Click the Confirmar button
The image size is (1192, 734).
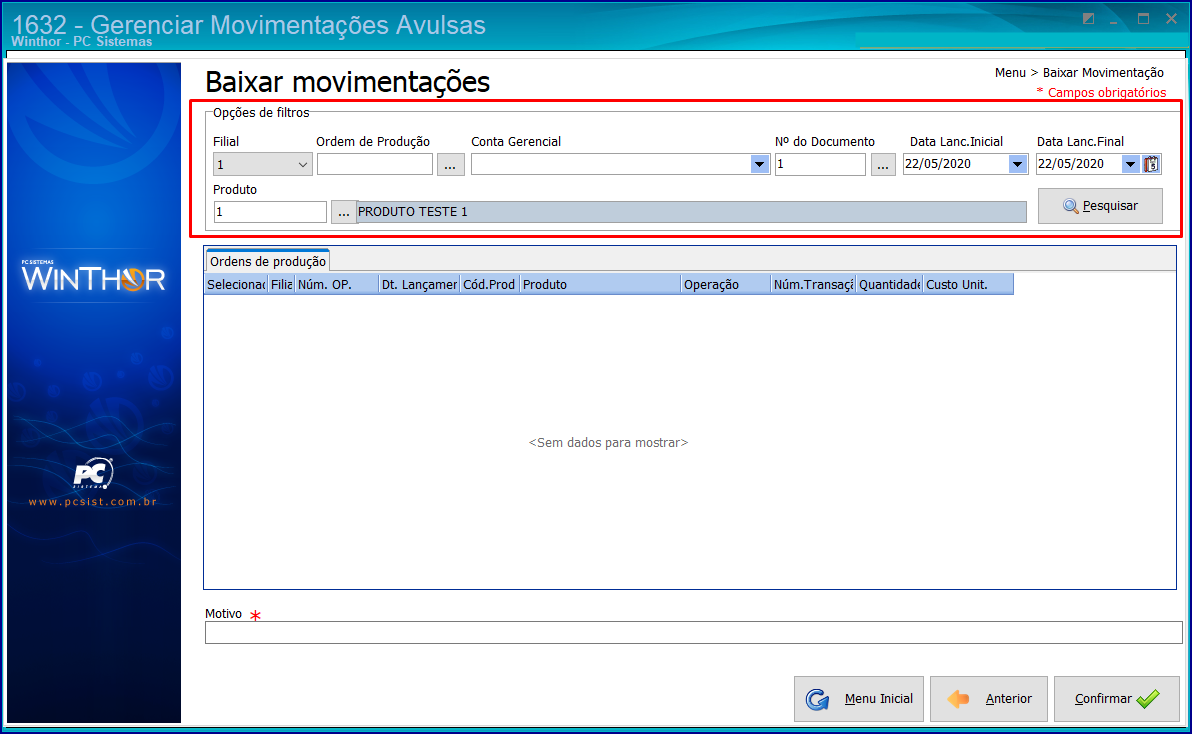[1116, 699]
